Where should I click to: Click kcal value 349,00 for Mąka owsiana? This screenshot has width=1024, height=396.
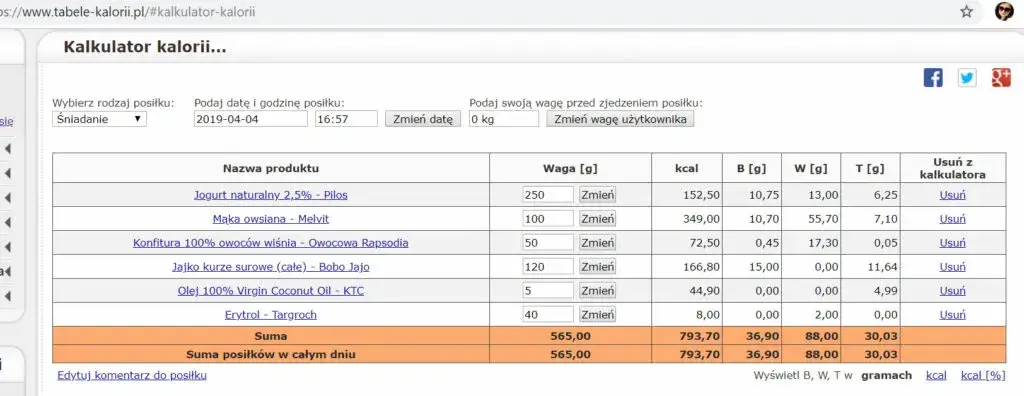click(x=701, y=219)
